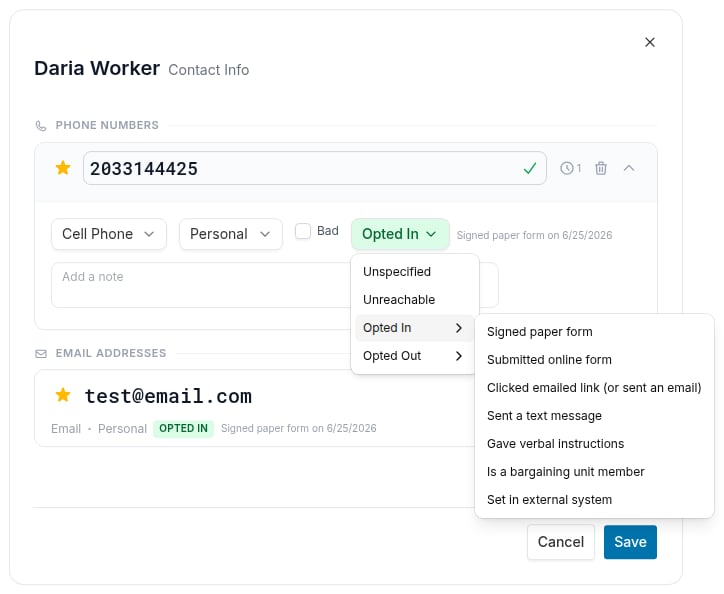Click the test@email.com address
Image resolution: width=724 pixels, height=594 pixels.
pyautogui.click(x=168, y=396)
